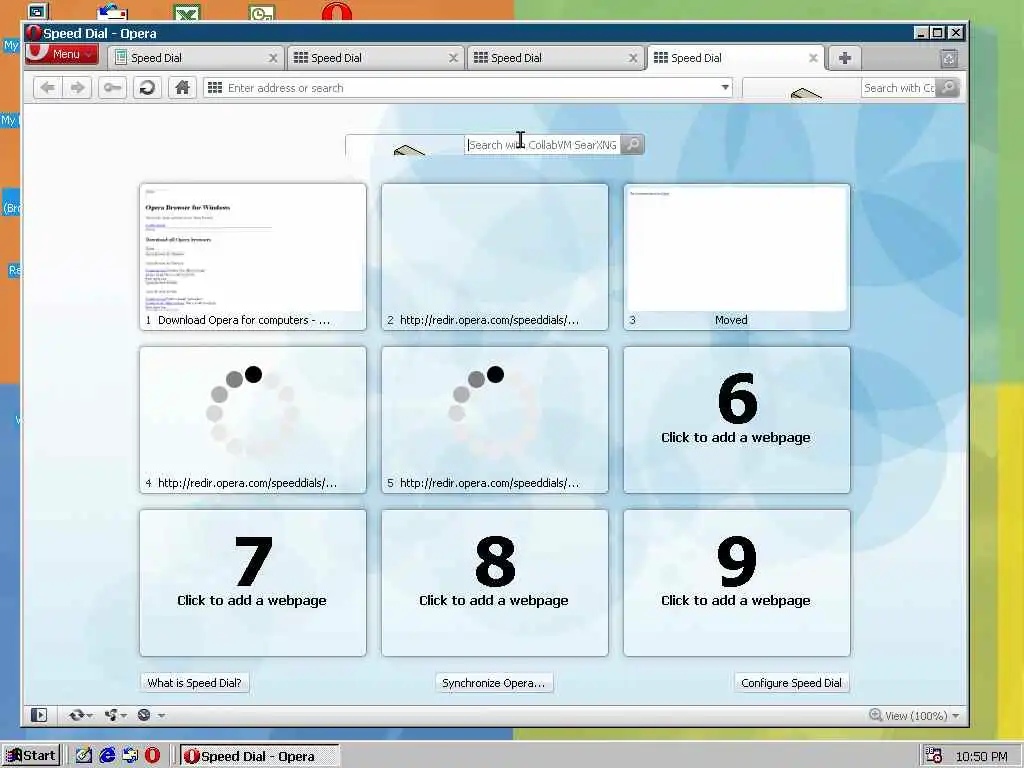Image resolution: width=1024 pixels, height=768 pixels.
Task: Expand the address bar history dropdown arrow
Action: 725,88
